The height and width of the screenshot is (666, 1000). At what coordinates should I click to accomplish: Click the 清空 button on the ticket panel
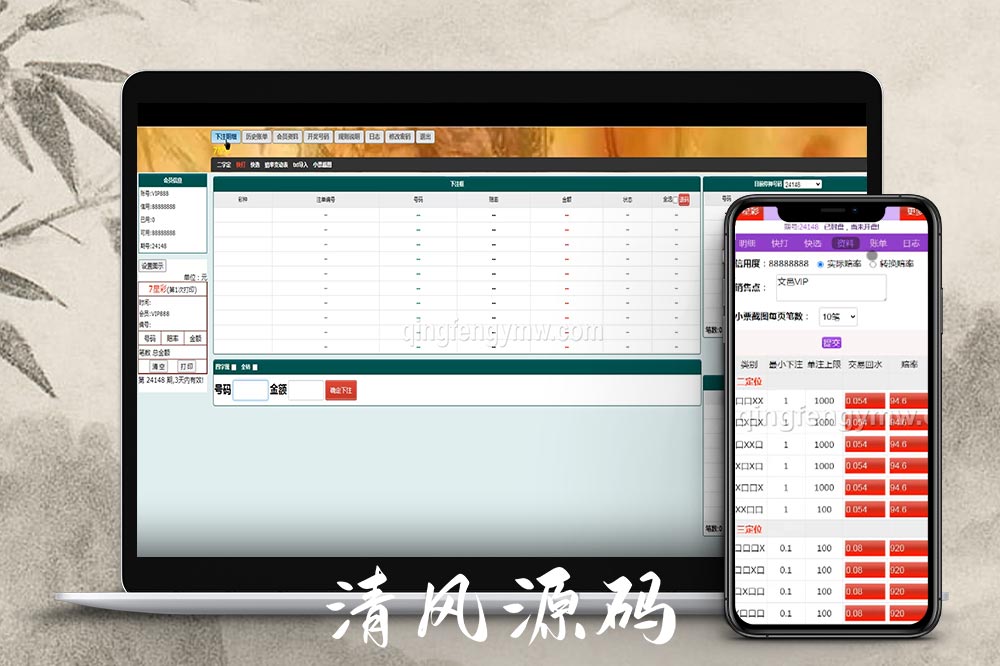(x=158, y=366)
